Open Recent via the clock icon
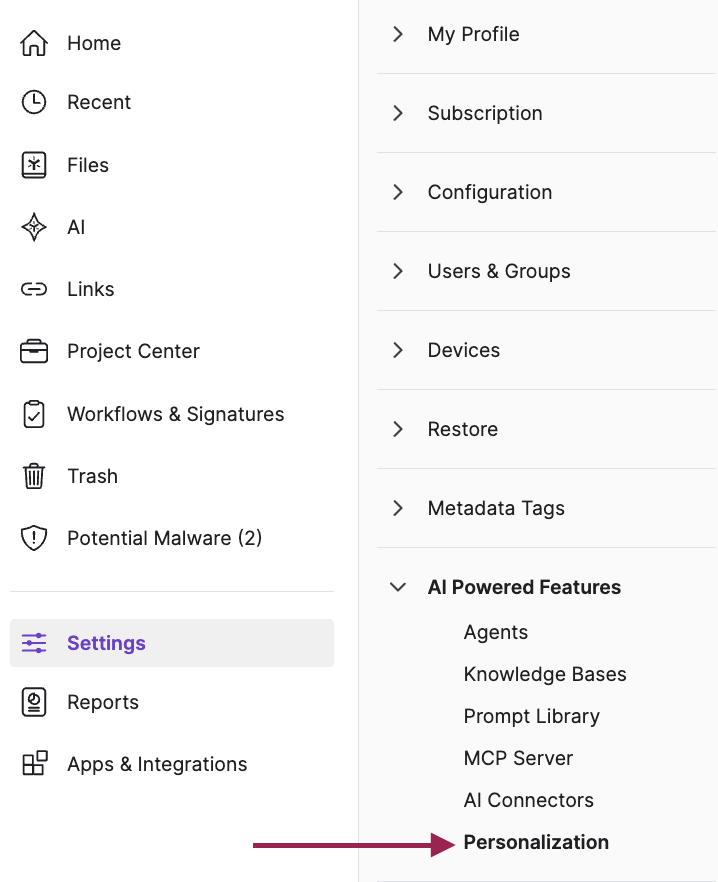 (x=34, y=102)
